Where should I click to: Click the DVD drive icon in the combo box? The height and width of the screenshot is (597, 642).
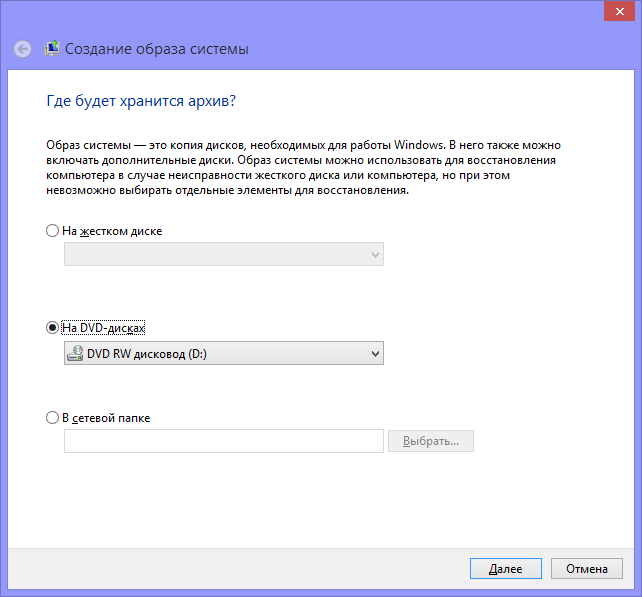coord(75,353)
